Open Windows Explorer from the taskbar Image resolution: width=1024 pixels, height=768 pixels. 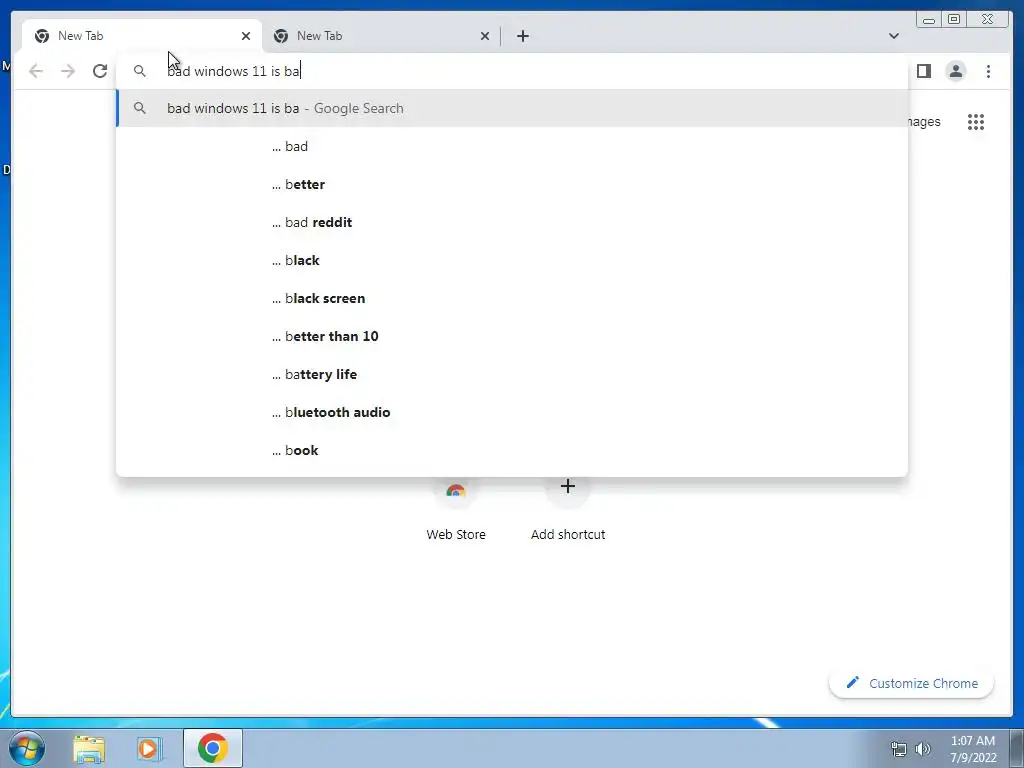pos(89,749)
